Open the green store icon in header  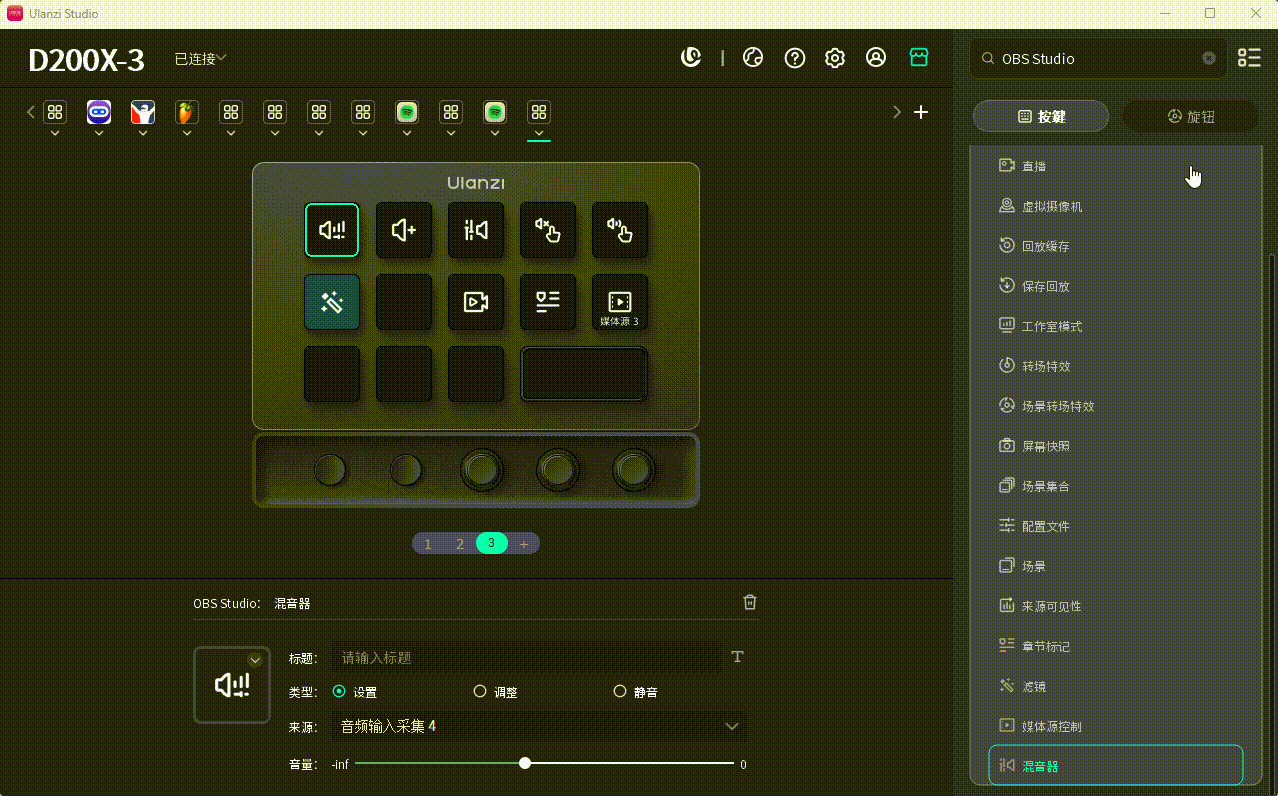tap(919, 58)
